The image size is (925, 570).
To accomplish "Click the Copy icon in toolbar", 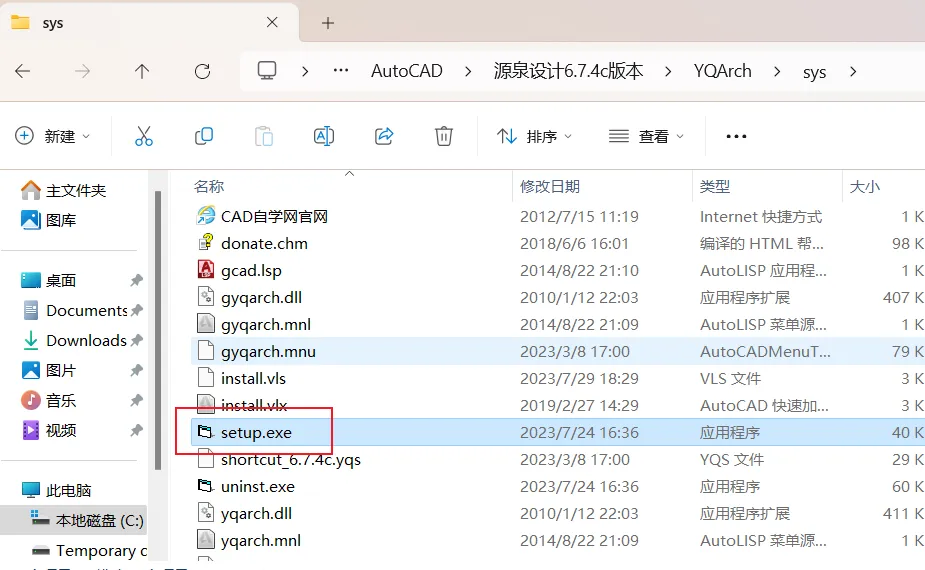I will click(x=204, y=136).
